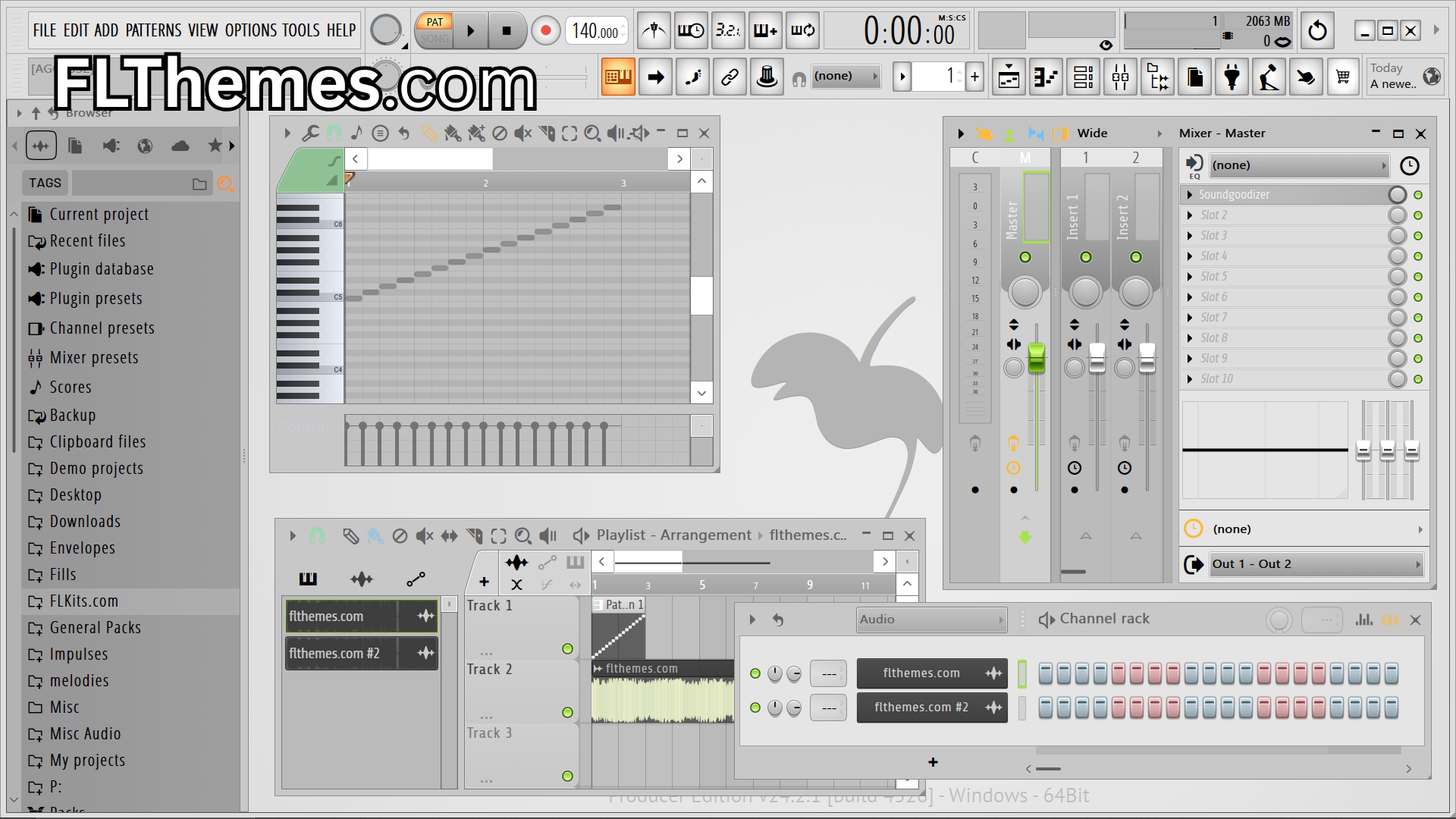This screenshot has width=1456, height=819.
Task: Open the channel rack view button
Action: point(1083,77)
